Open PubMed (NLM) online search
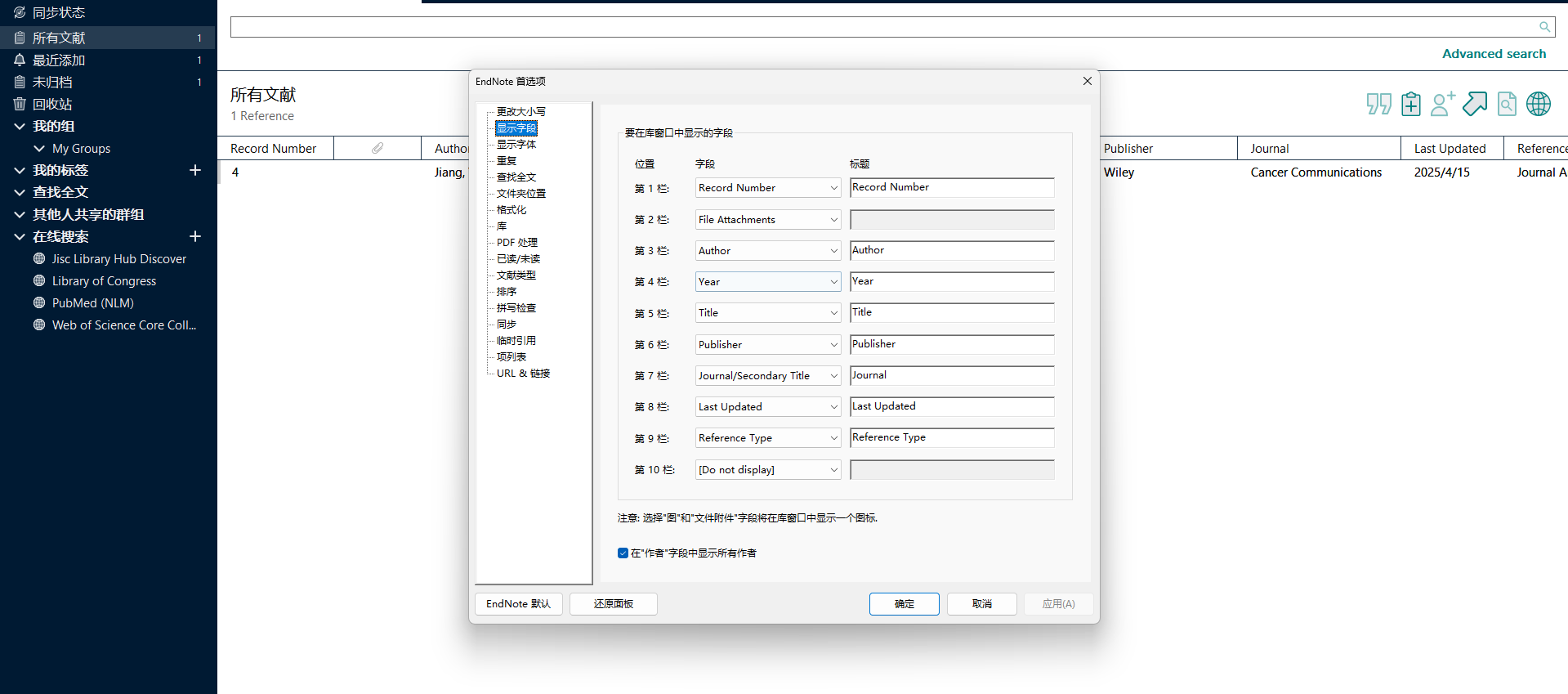This screenshot has width=1568, height=694. pos(92,302)
